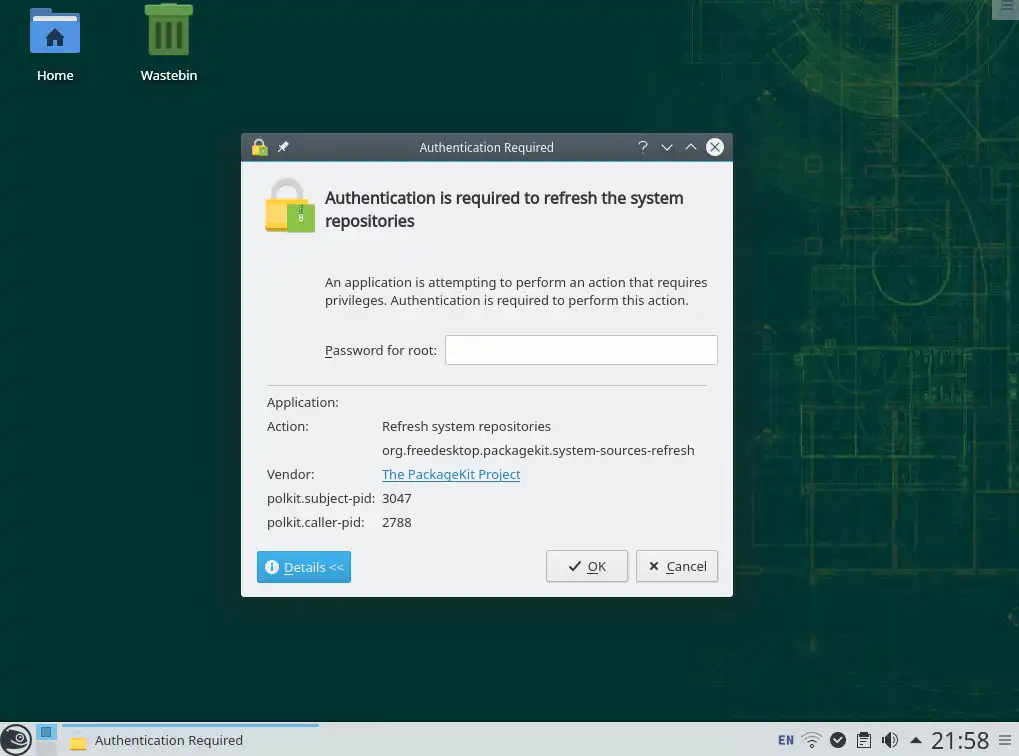Viewport: 1019px width, 756px height.
Task: Click the lock icon in dialog titlebar
Action: [x=259, y=147]
